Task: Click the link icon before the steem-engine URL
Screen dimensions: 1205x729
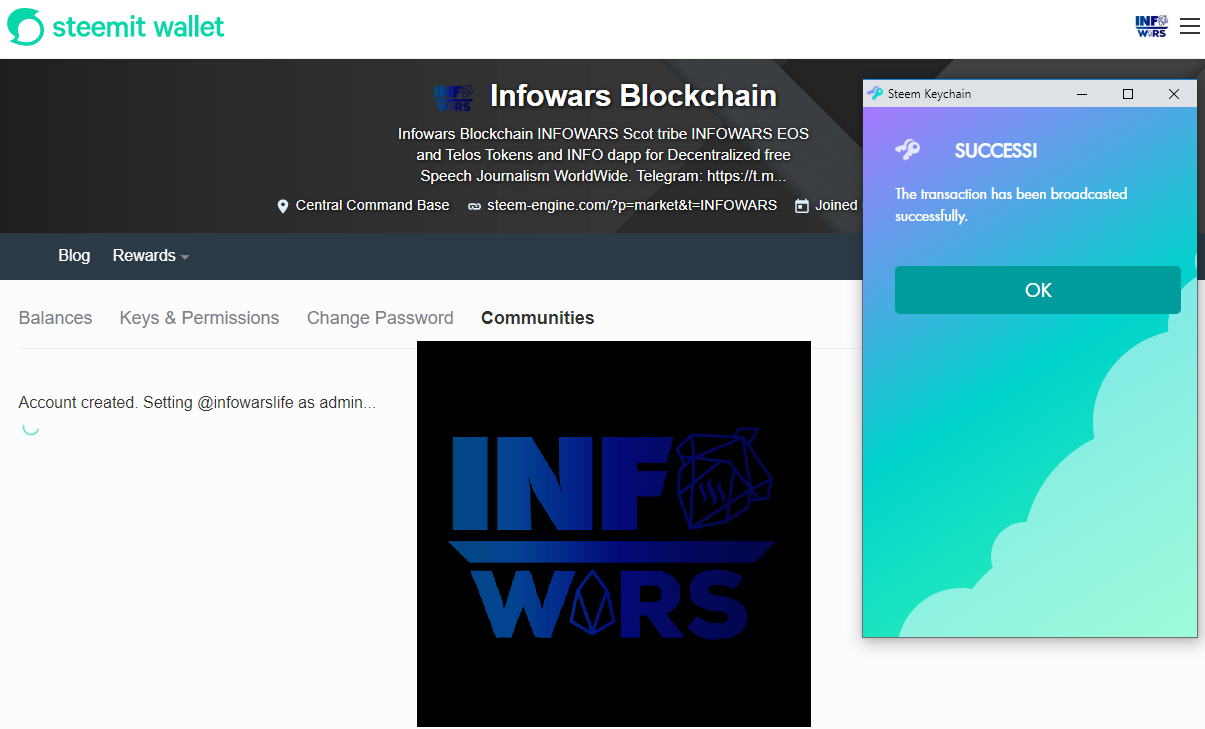Action: click(473, 205)
